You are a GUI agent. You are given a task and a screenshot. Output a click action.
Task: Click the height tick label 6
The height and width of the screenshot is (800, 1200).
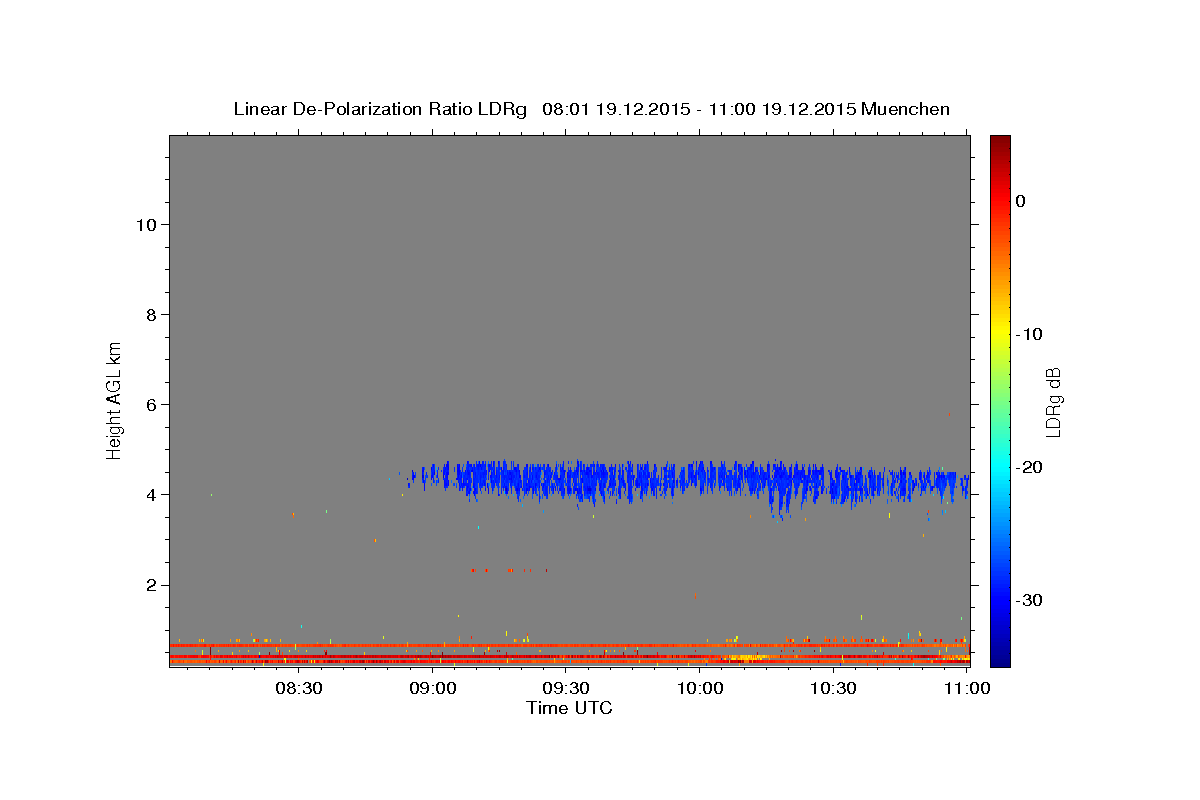tap(150, 405)
